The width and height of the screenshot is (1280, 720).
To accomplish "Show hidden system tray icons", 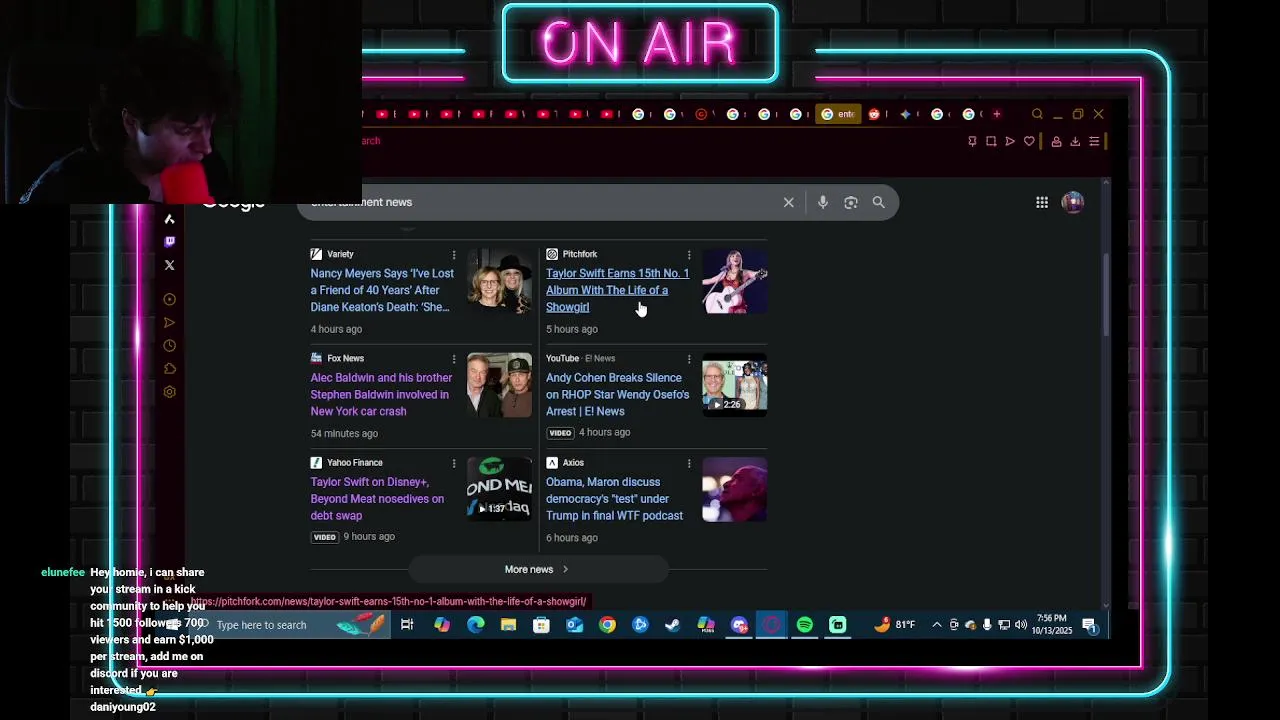I will 936,625.
